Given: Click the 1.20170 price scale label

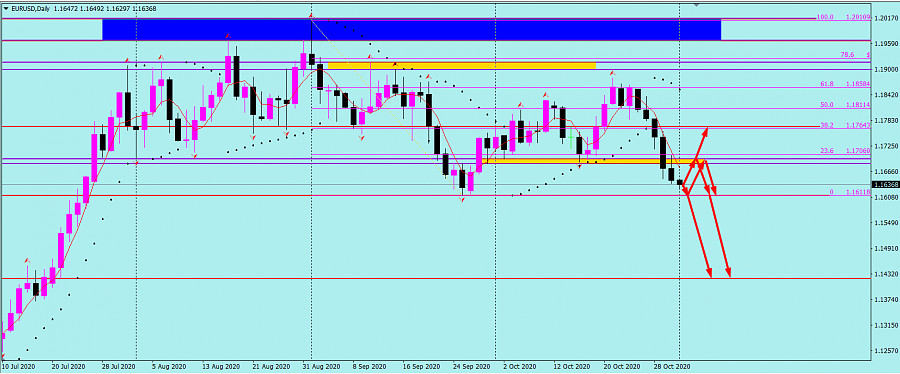Looking at the screenshot, I should [885, 19].
